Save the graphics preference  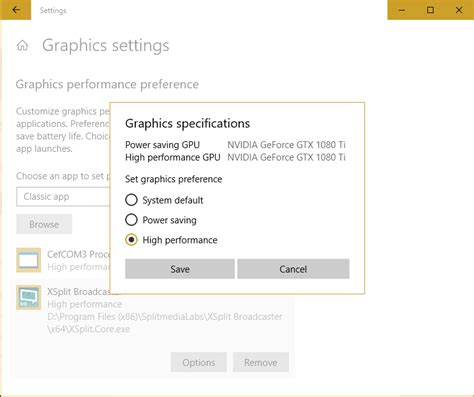[180, 269]
